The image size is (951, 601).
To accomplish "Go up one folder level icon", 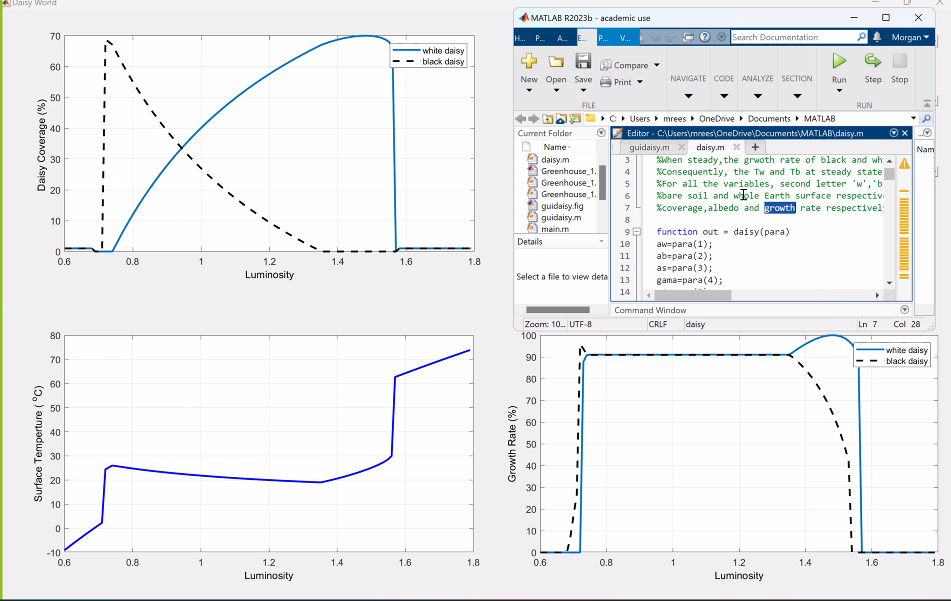I will (546, 117).
